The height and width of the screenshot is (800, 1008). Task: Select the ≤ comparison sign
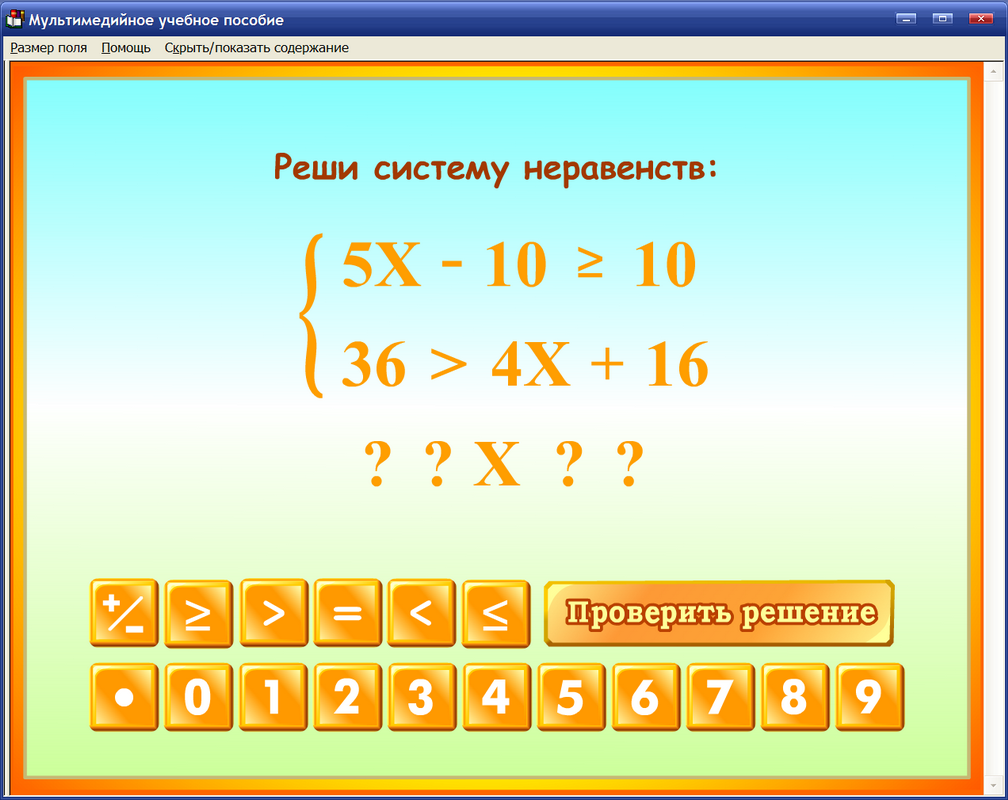495,613
